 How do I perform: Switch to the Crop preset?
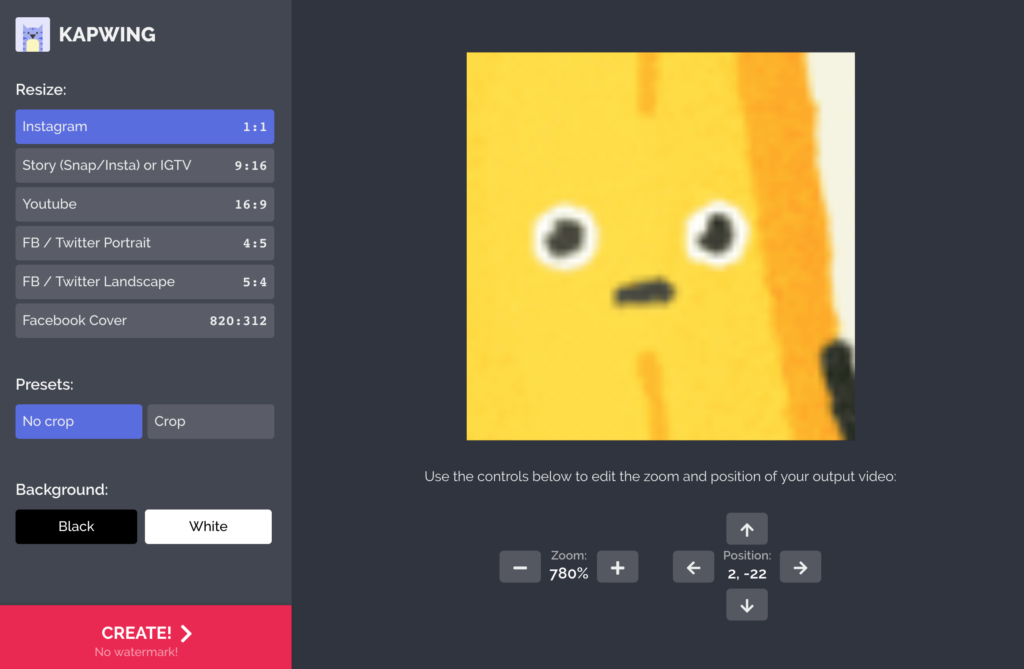[x=210, y=421]
